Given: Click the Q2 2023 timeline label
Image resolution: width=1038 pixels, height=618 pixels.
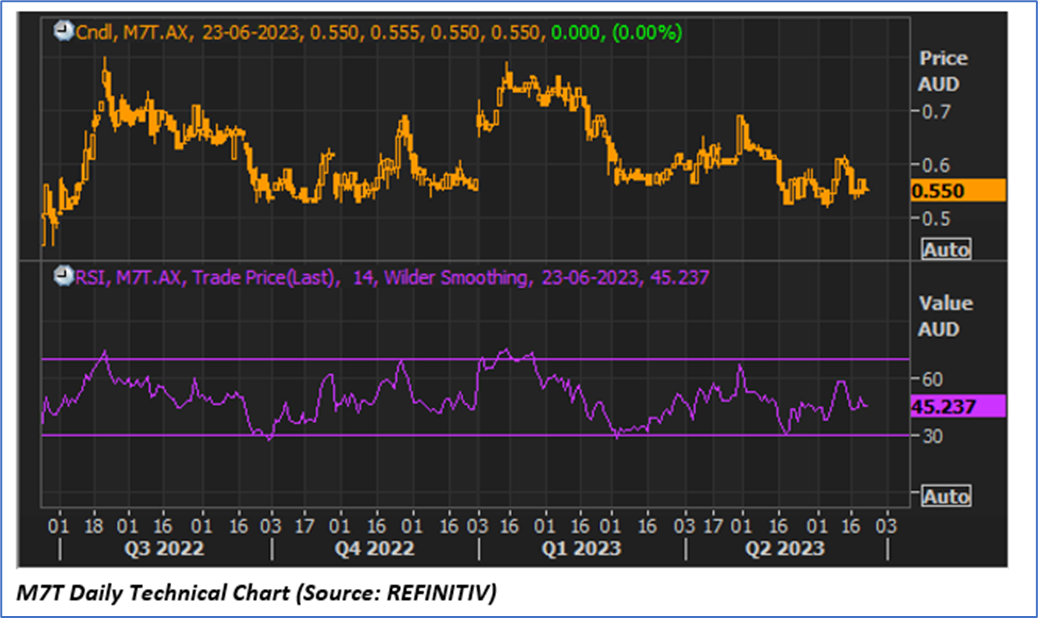Looking at the screenshot, I should (x=784, y=549).
